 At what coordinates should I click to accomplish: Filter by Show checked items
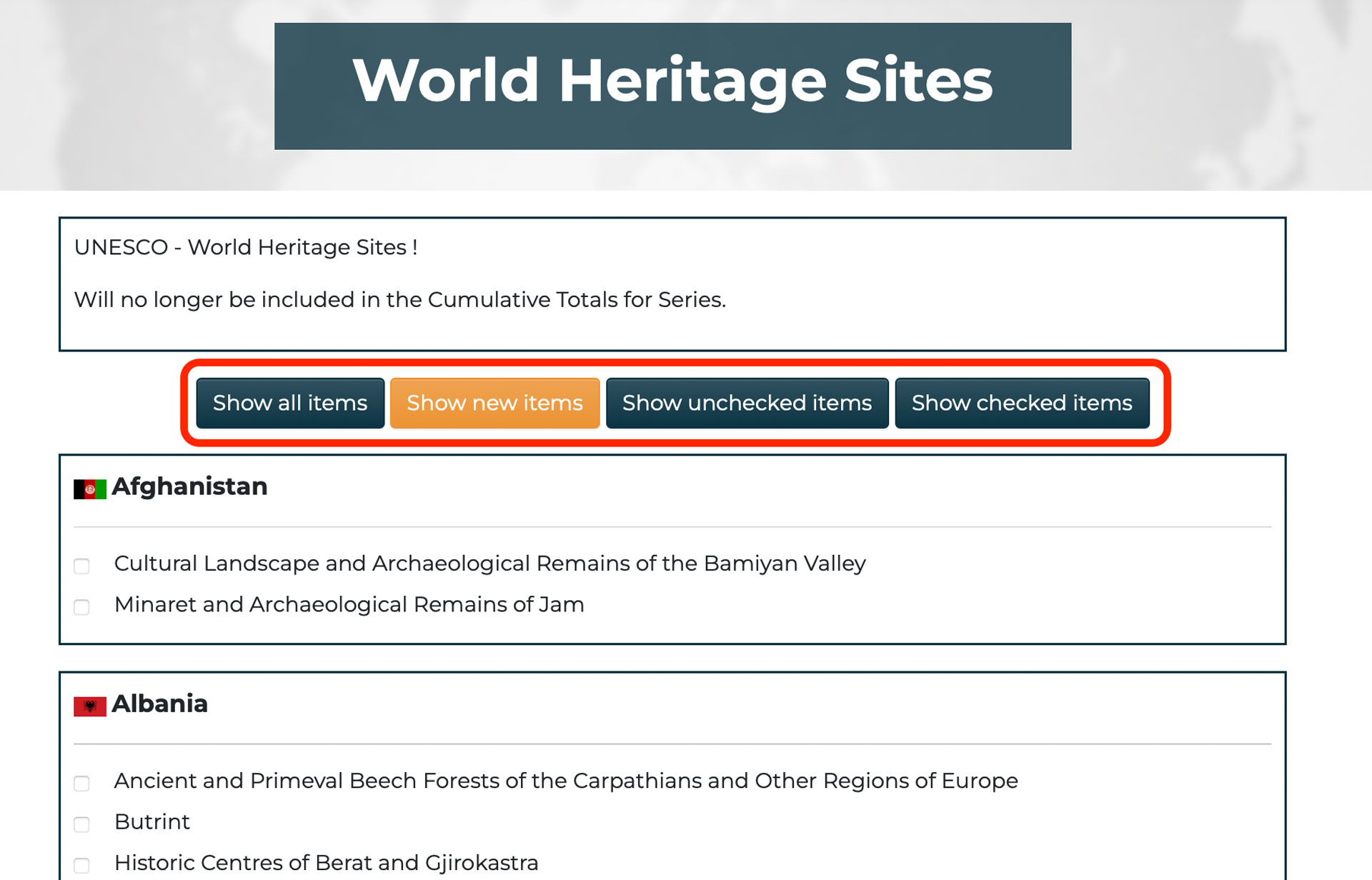point(1021,403)
